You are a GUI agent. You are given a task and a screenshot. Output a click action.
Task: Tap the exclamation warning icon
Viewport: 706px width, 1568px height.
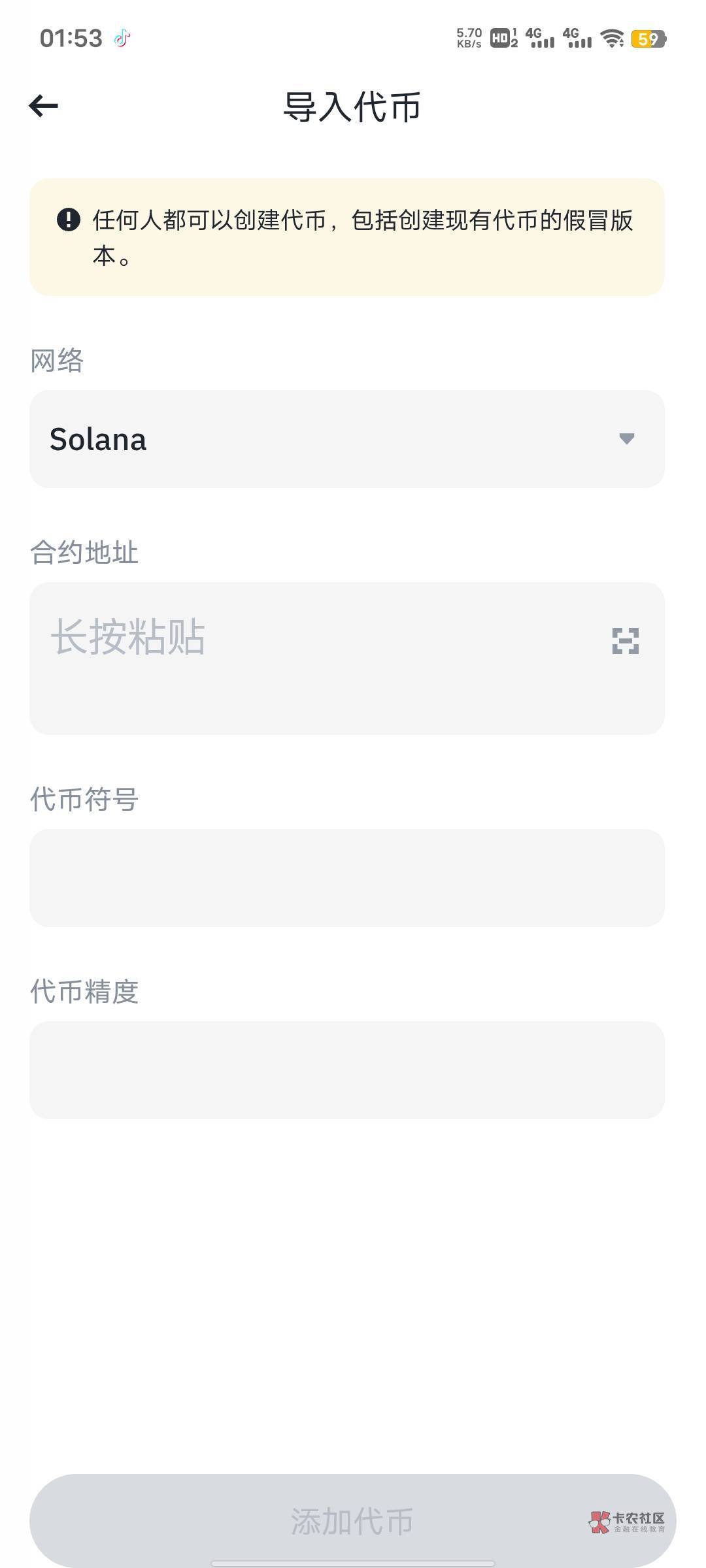click(69, 220)
